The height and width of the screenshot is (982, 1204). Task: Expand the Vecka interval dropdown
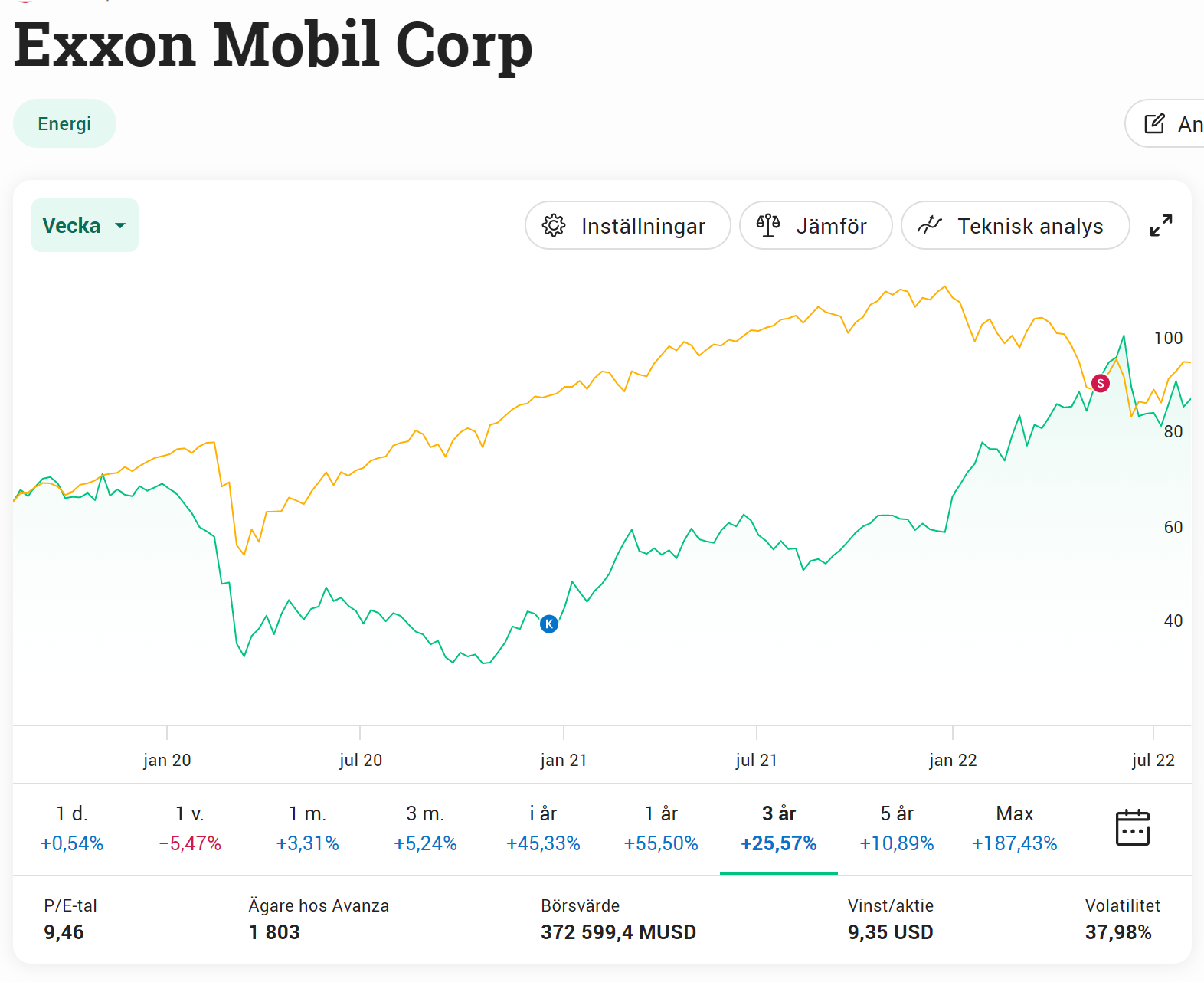pyautogui.click(x=84, y=225)
